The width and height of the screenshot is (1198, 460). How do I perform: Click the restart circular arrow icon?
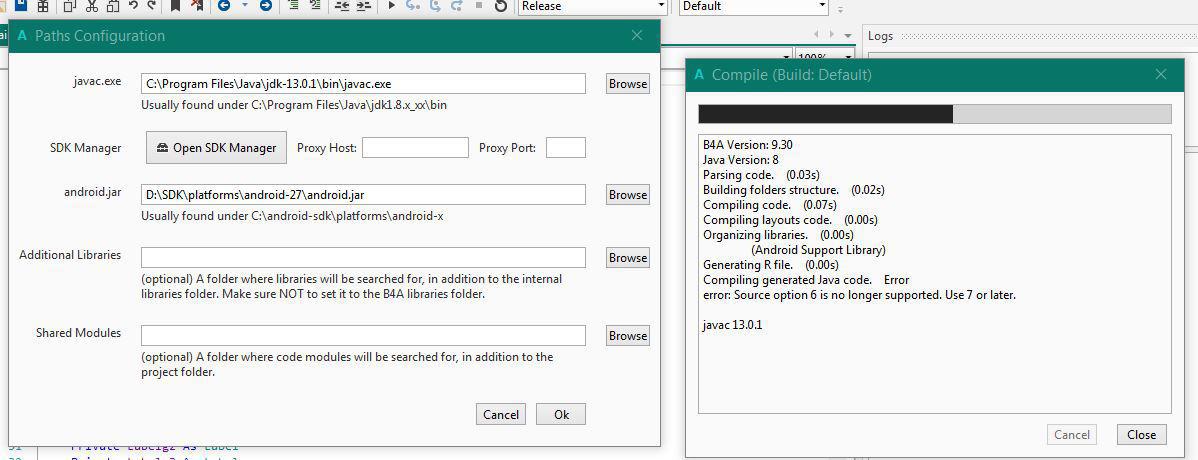point(500,6)
